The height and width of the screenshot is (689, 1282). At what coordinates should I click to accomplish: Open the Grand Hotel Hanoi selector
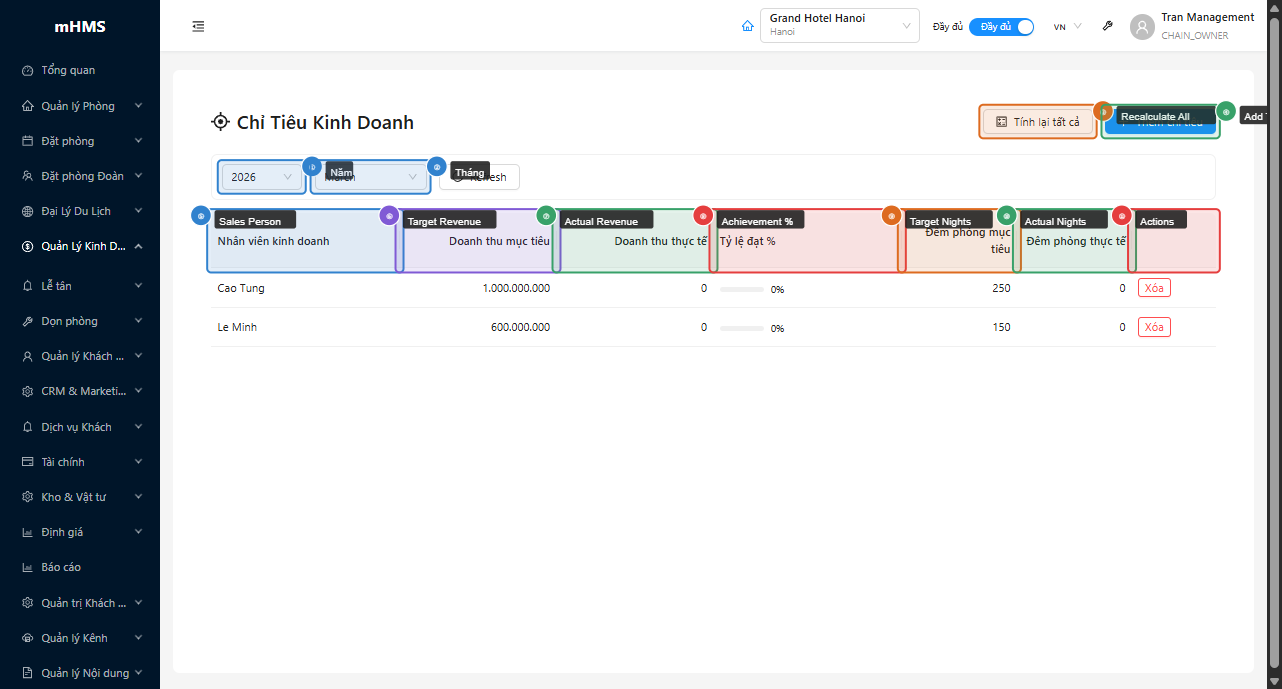point(839,26)
